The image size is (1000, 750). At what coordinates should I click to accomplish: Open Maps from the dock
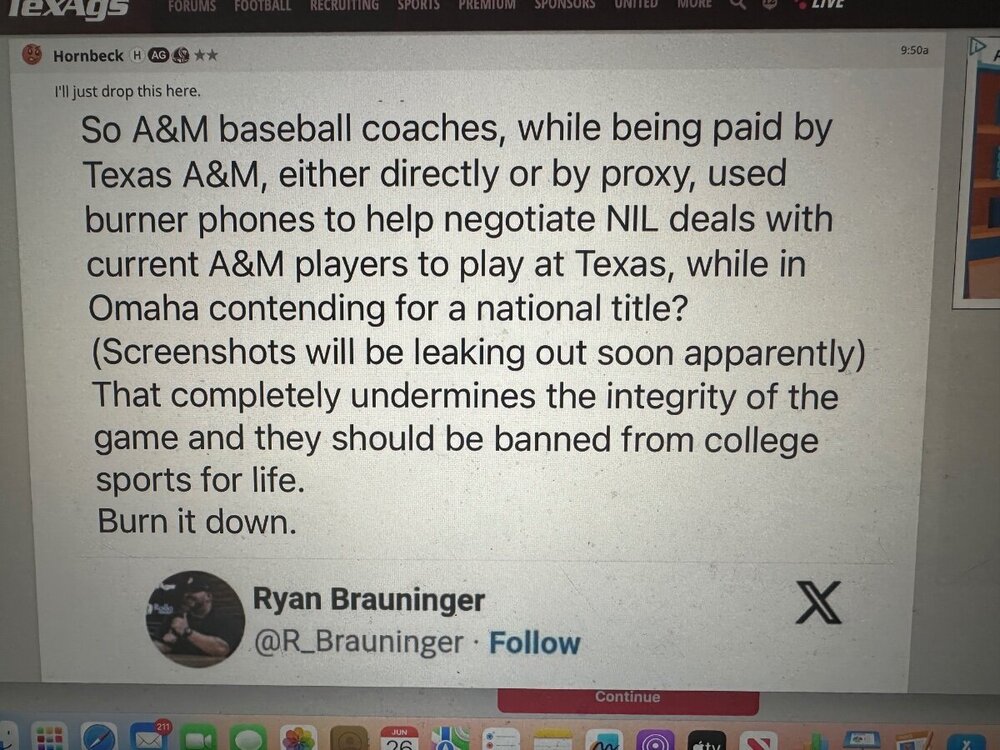pos(449,738)
